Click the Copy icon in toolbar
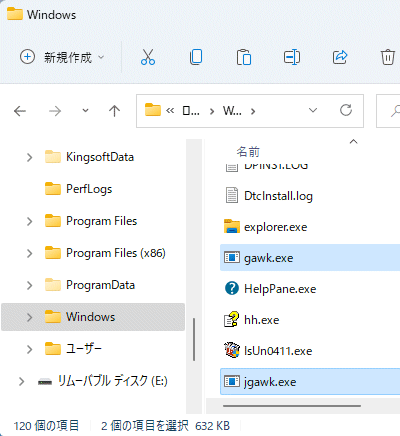This screenshot has height=436, width=400. pyautogui.click(x=196, y=57)
